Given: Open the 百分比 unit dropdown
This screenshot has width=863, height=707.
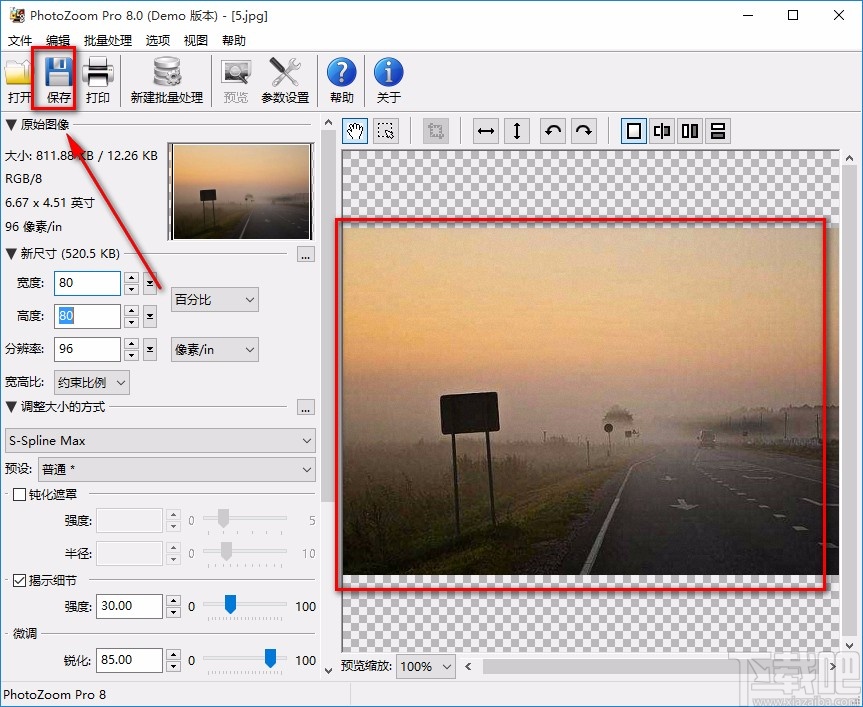Looking at the screenshot, I should tap(215, 300).
